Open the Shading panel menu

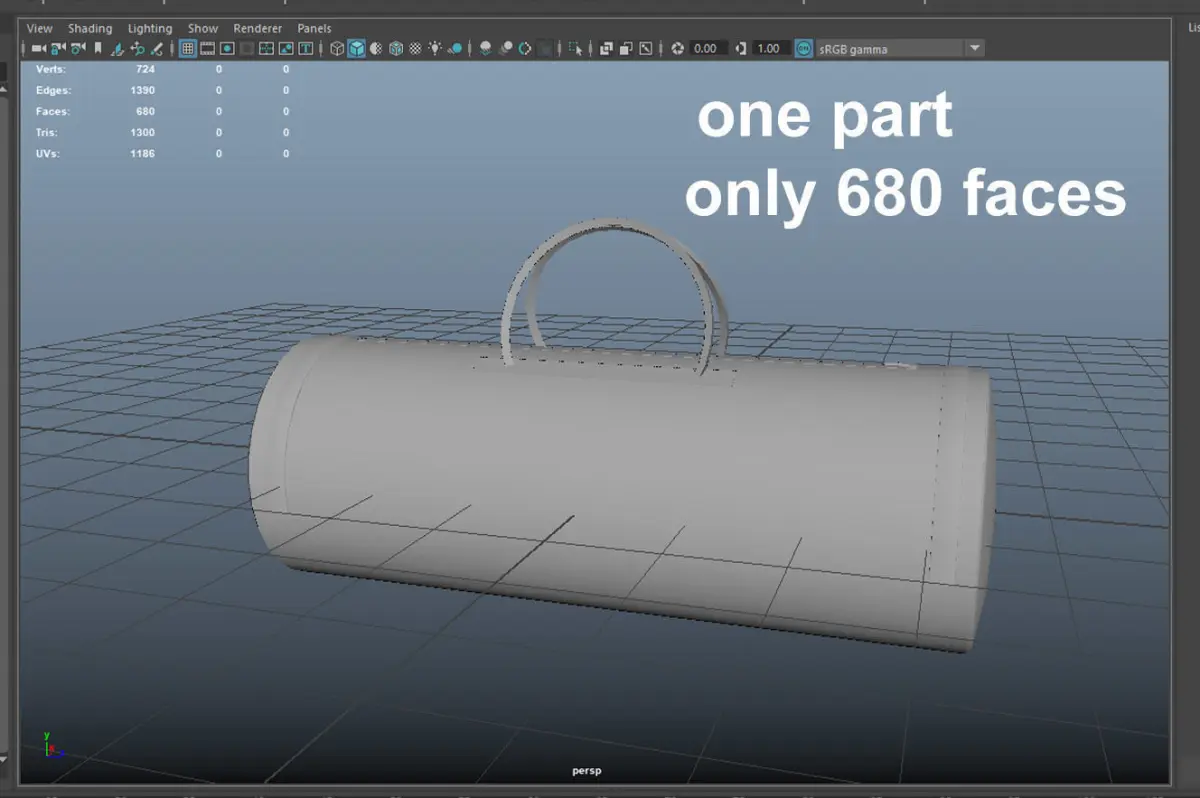tap(90, 28)
